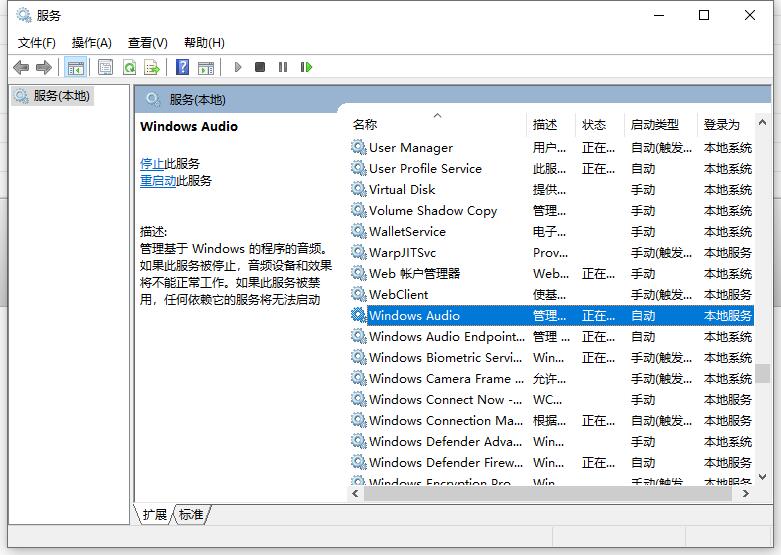This screenshot has width=781, height=555.
Task: Click the green Refresh toolbar icon
Action: click(x=129, y=67)
